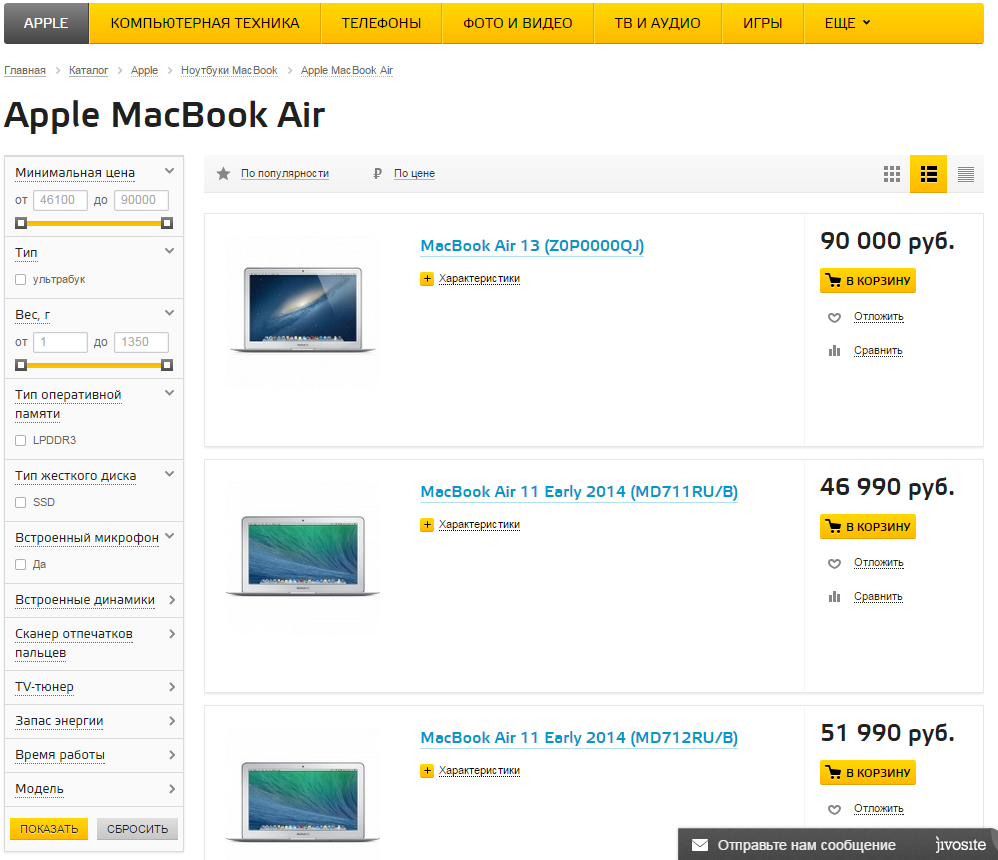Click heart icon for the 51 990 руб. product
The width and height of the screenshot is (998, 860).
(x=834, y=809)
